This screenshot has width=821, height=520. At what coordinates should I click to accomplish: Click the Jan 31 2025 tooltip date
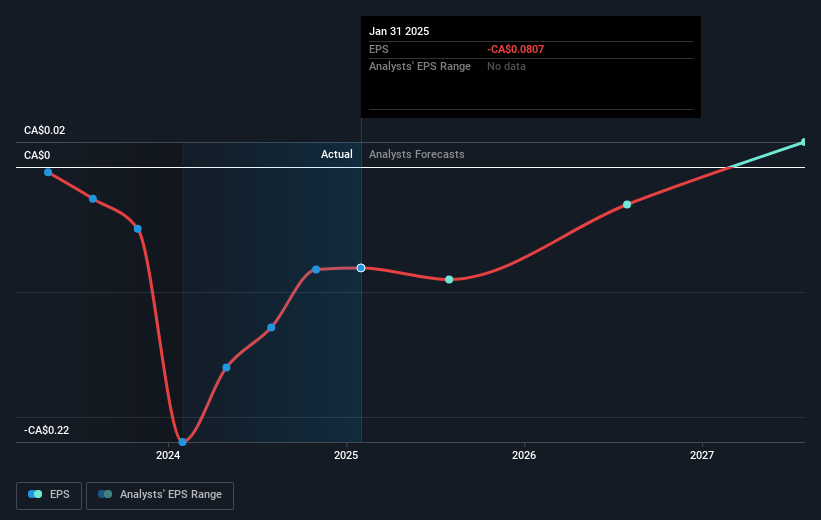(399, 31)
